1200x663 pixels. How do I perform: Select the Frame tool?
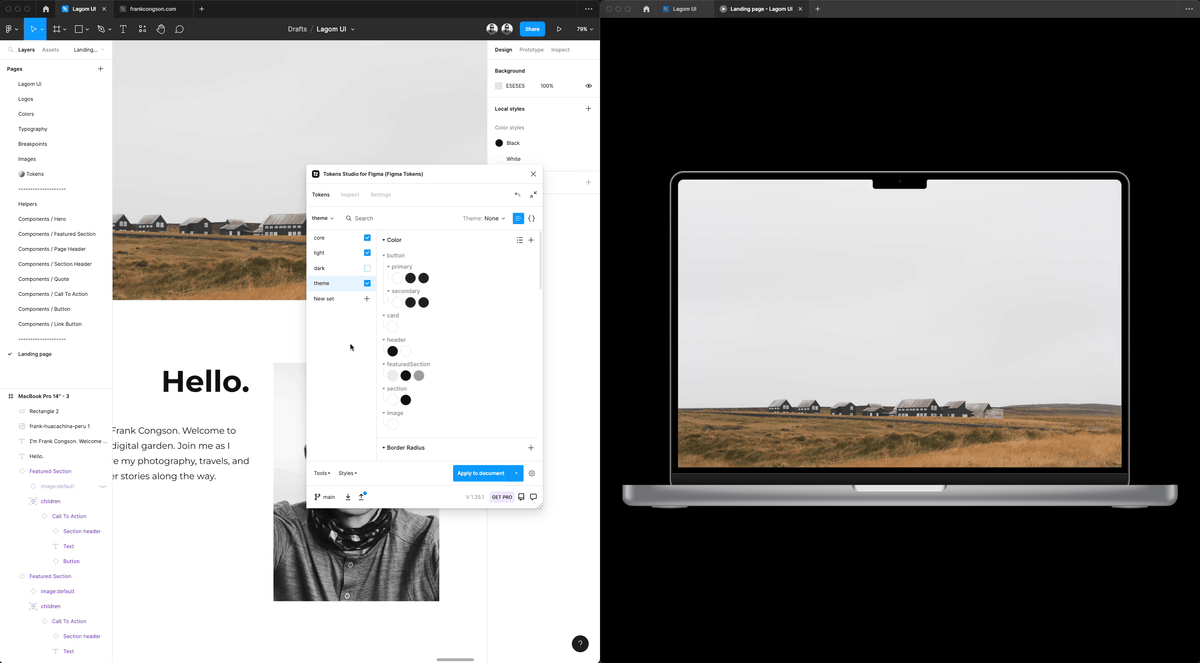point(56,29)
